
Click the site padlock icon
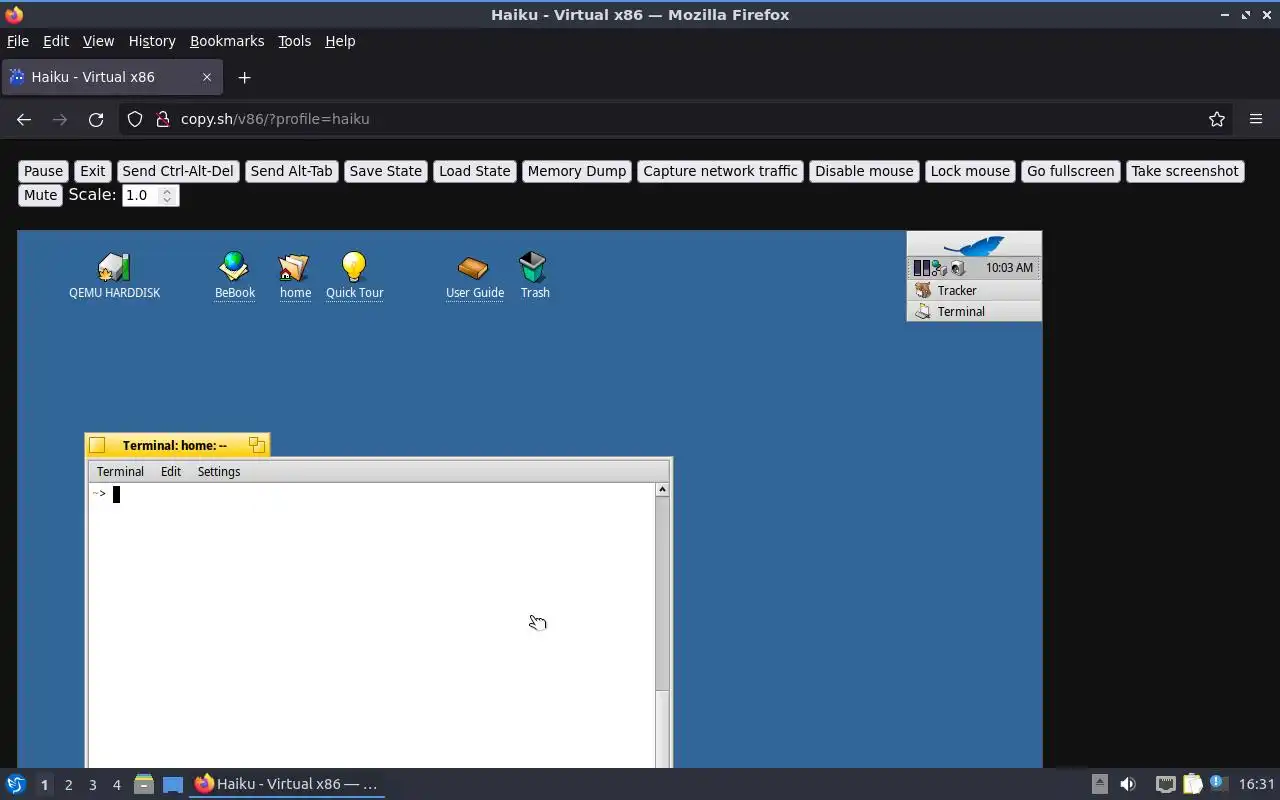[x=162, y=119]
